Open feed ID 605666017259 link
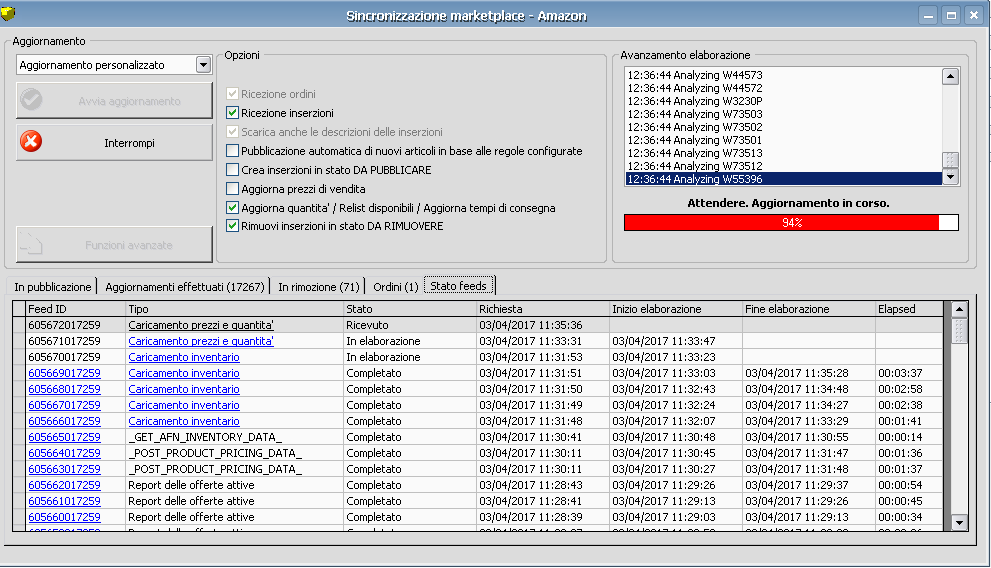The height and width of the screenshot is (568, 991). pyautogui.click(x=64, y=421)
